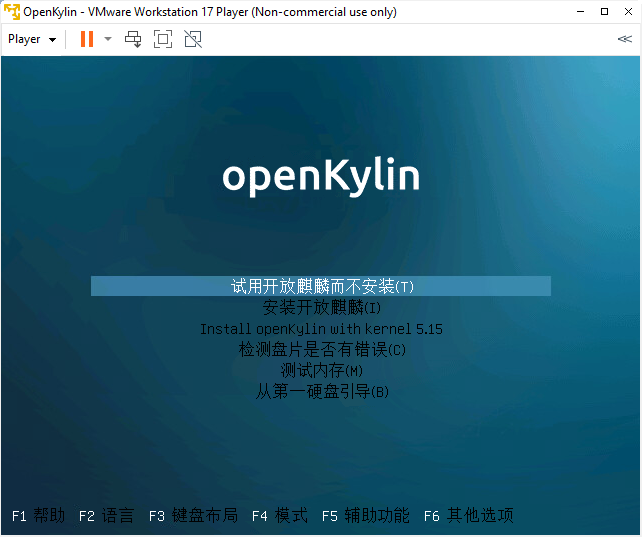The width and height of the screenshot is (642, 537).
Task: Click the VMware app icon in title bar
Action: (x=12, y=12)
